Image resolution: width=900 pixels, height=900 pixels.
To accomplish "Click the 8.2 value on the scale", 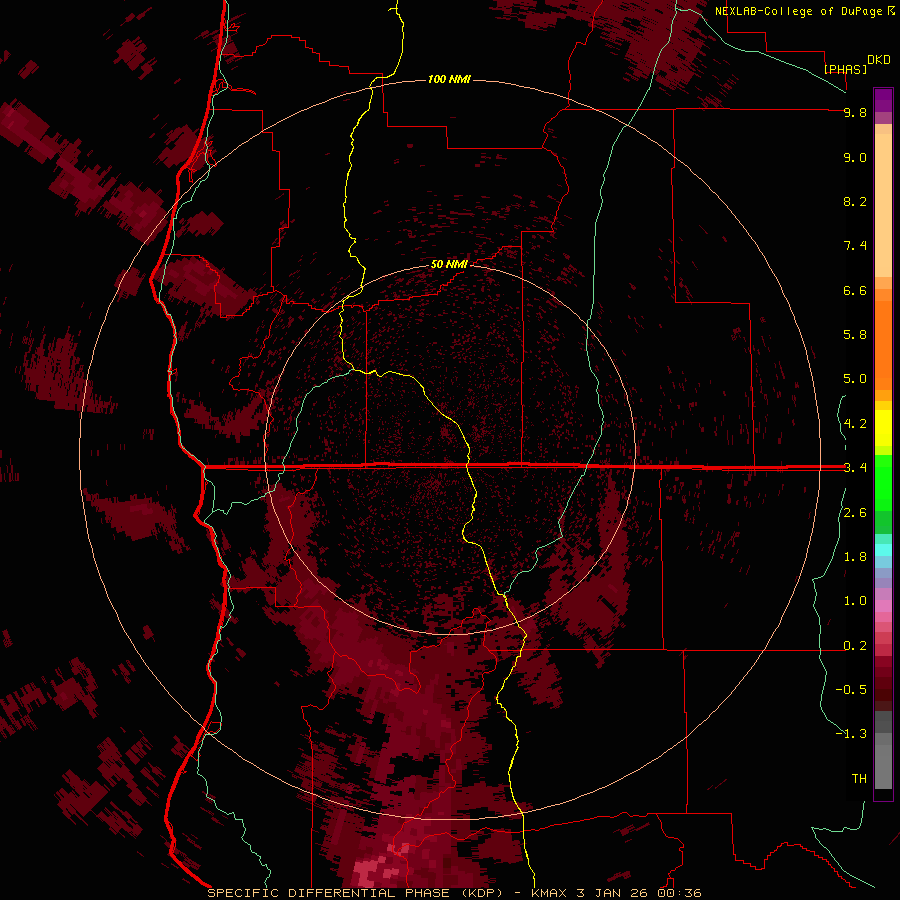I will click(855, 201).
